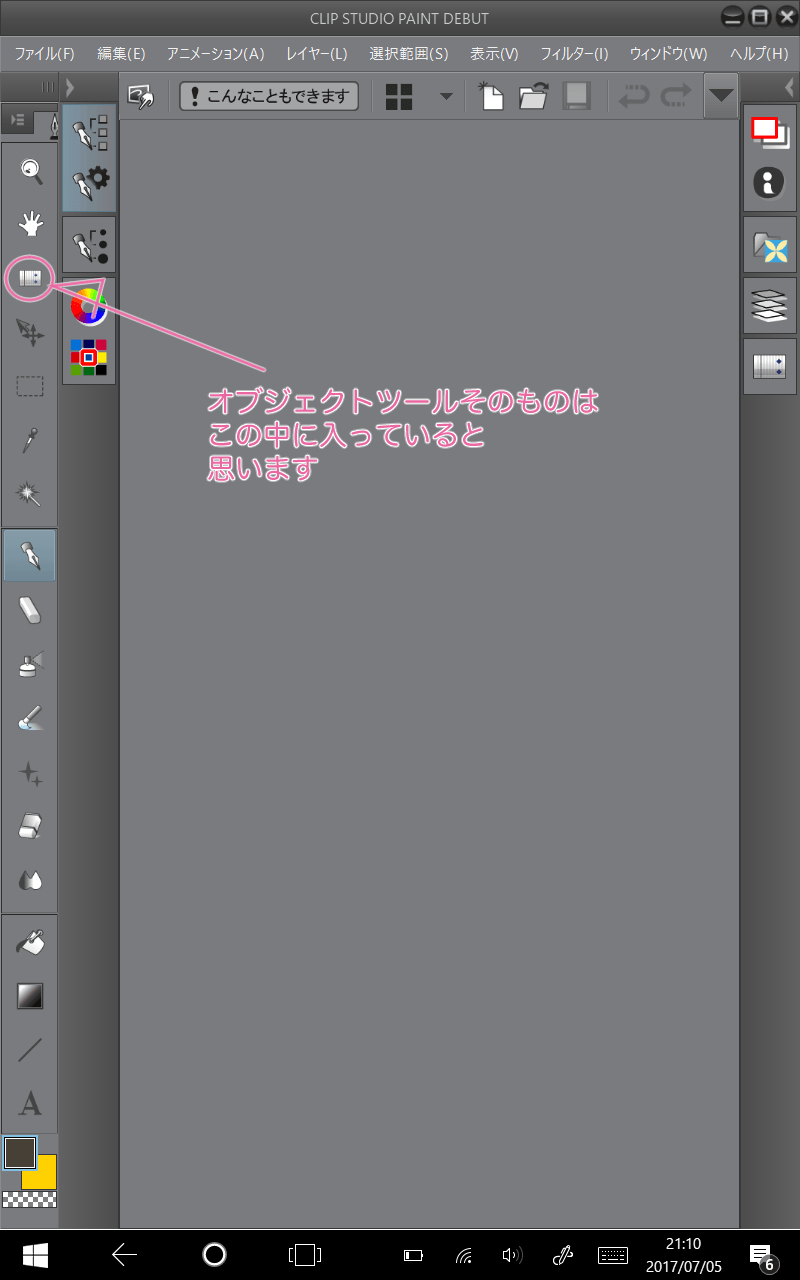Click the main drawing color swatch
This screenshot has width=800, height=1280.
[20, 1150]
